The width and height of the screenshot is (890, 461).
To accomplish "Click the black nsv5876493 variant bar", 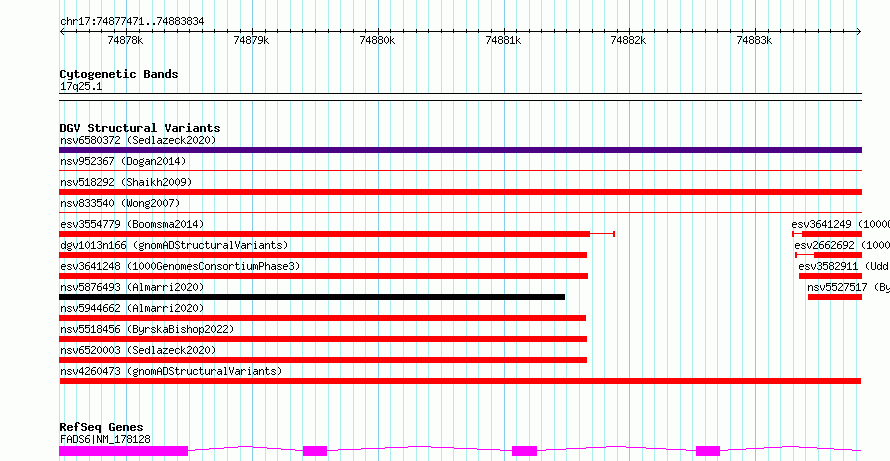I will [x=312, y=297].
